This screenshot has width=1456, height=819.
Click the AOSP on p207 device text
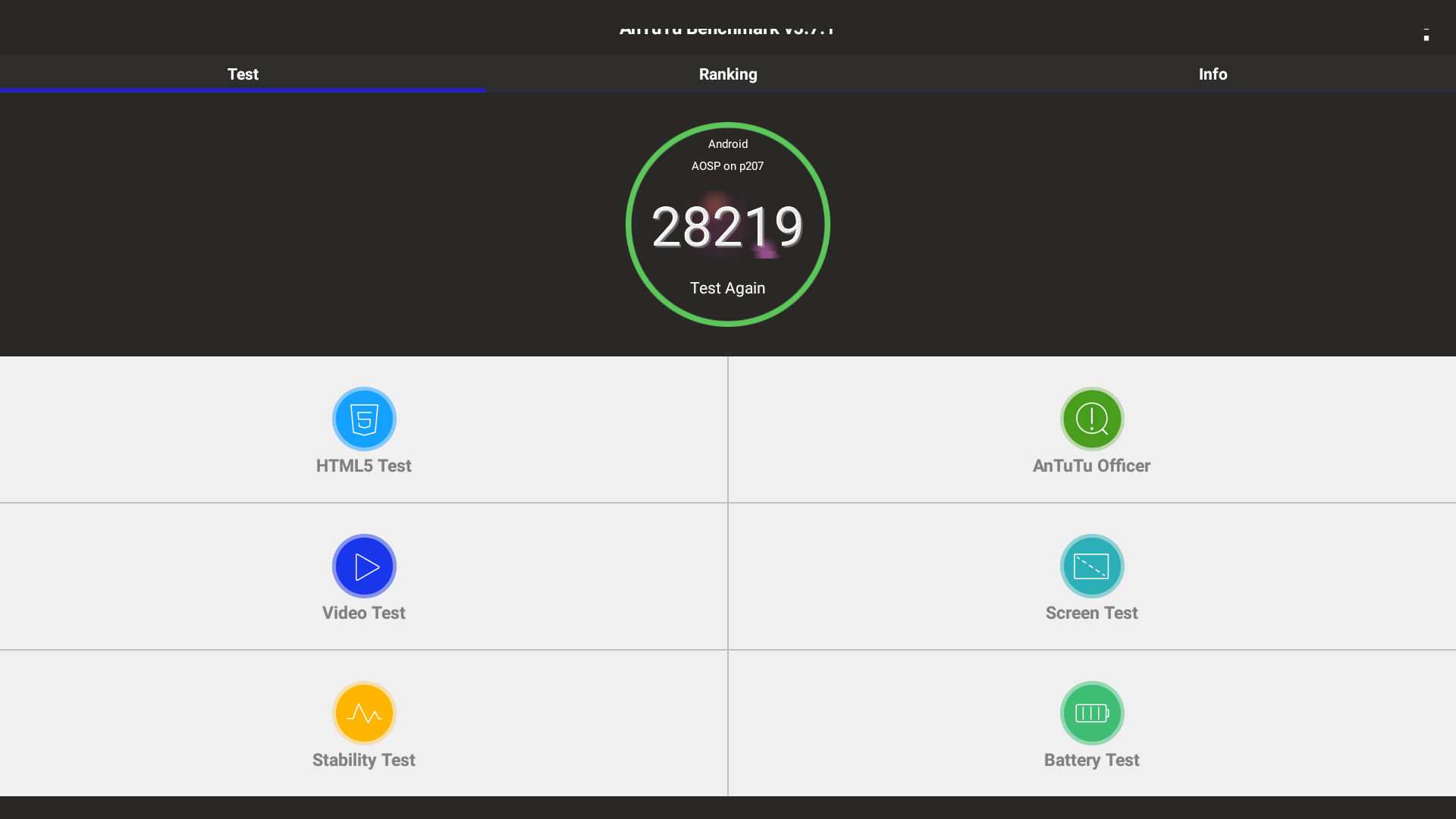[728, 166]
